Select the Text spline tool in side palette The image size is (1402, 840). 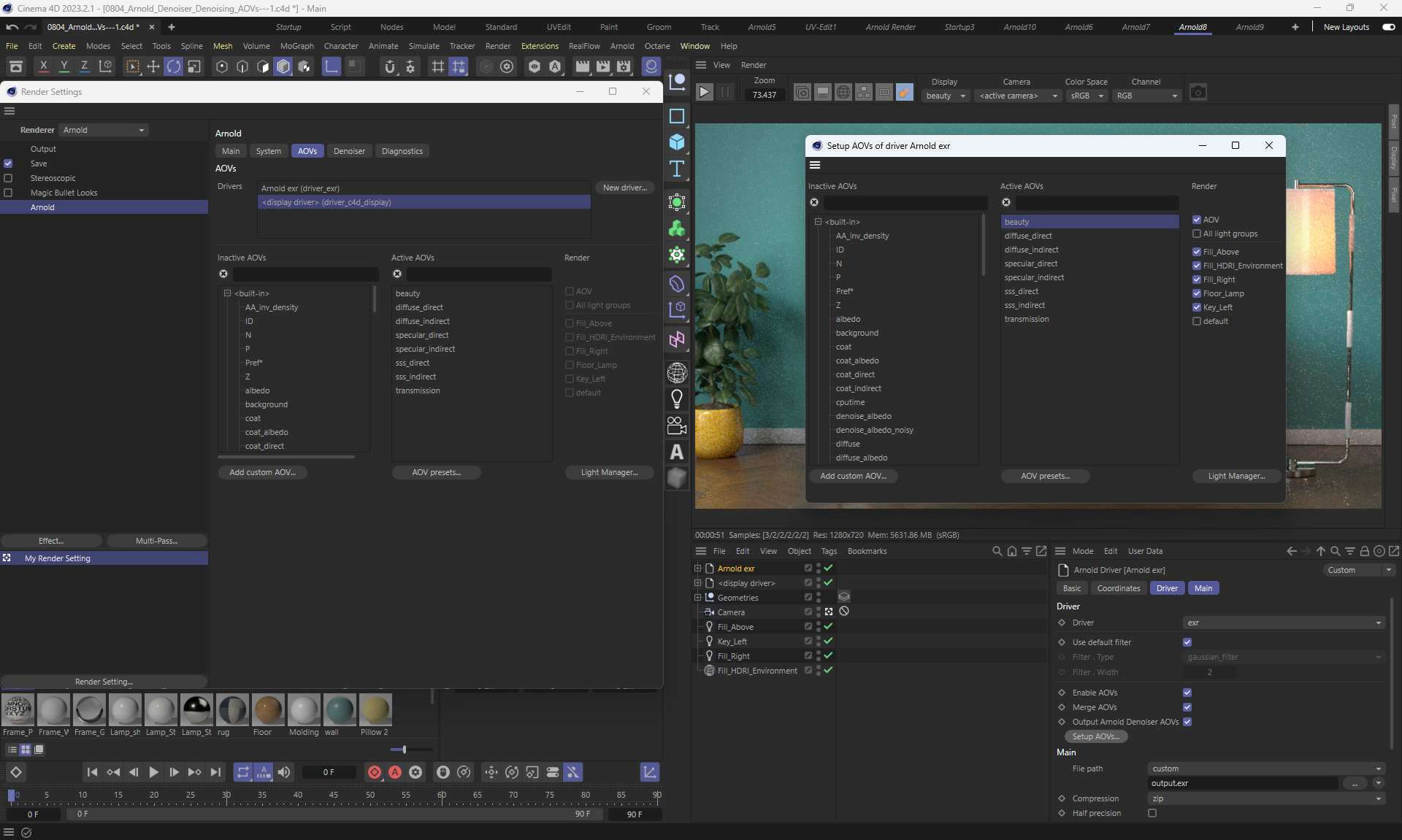pyautogui.click(x=677, y=169)
